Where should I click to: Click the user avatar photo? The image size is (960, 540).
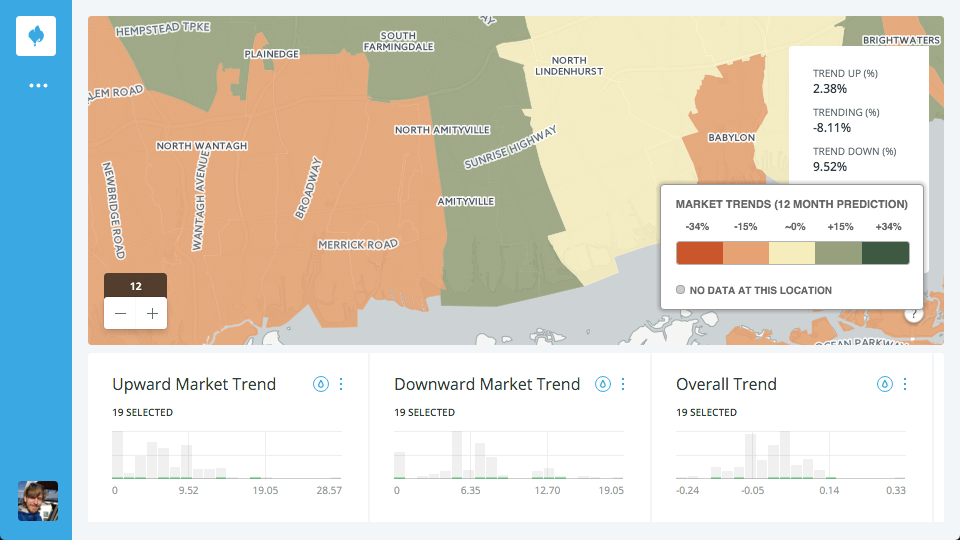click(x=38, y=501)
